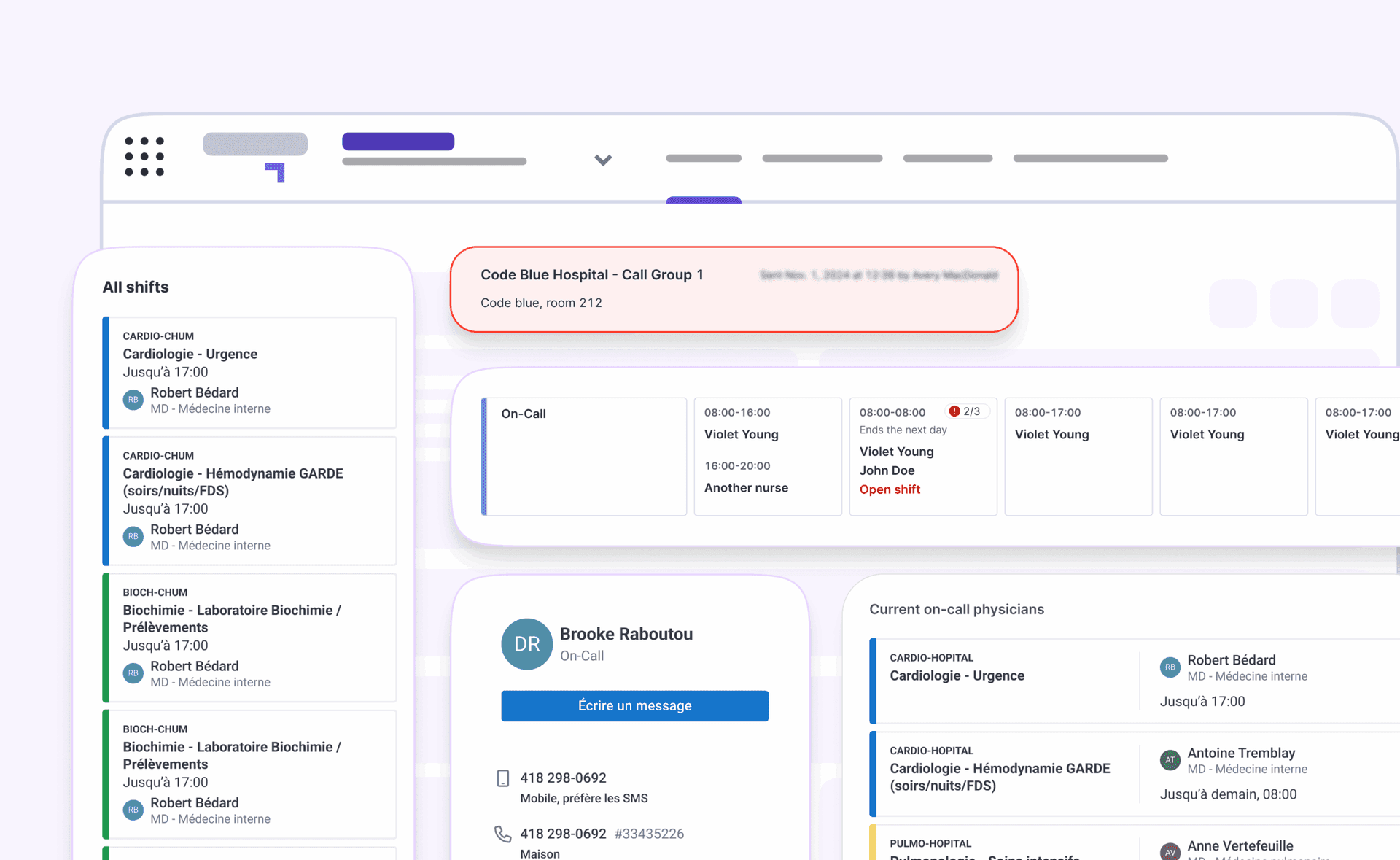Click the mobile phone icon for 418 298-0692

pos(502,778)
